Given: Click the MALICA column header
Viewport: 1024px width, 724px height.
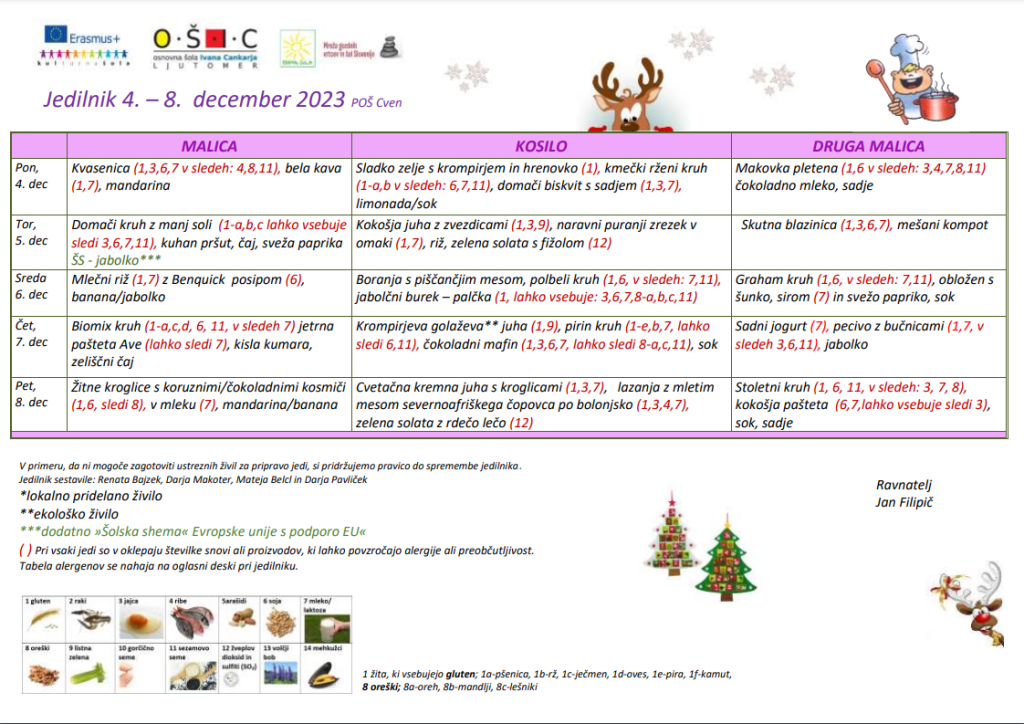Looking at the screenshot, I should [209, 146].
